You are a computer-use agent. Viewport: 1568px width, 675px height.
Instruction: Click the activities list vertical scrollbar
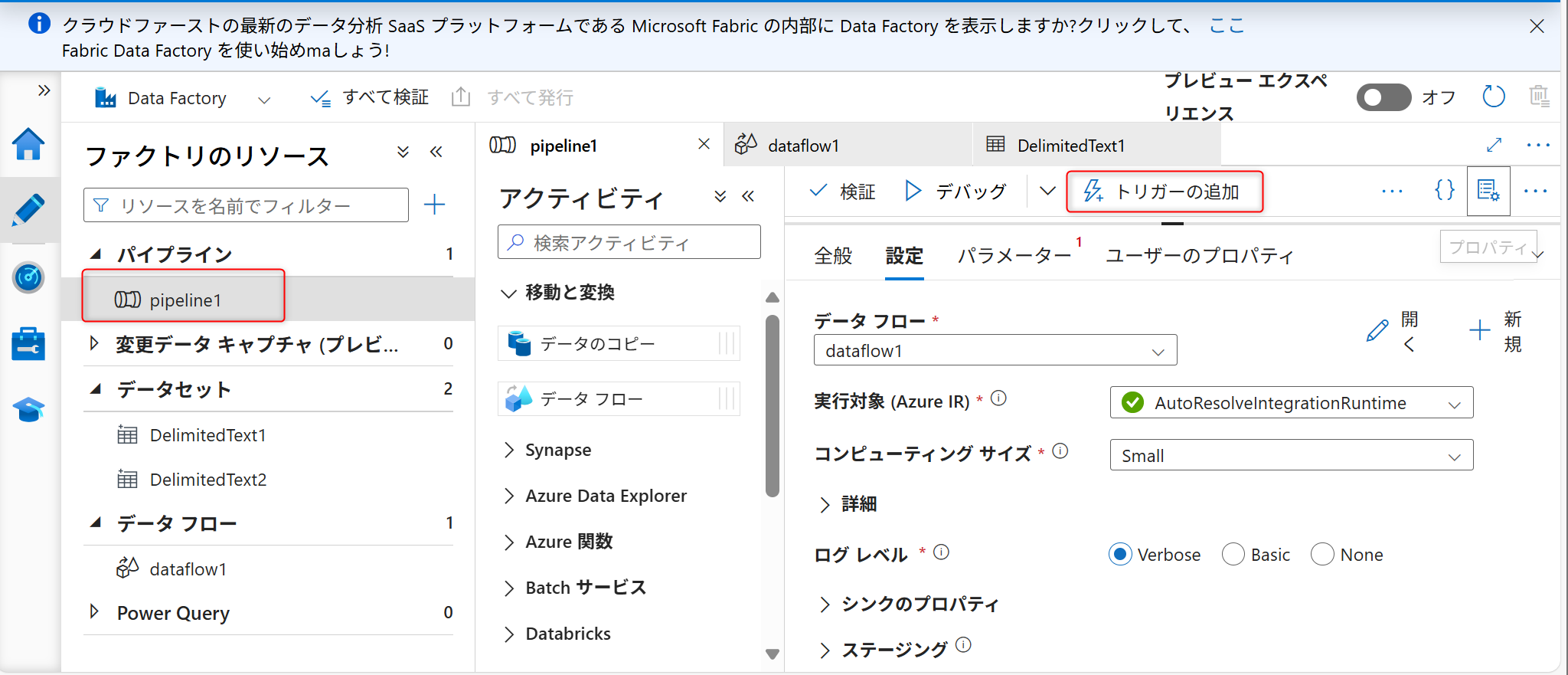772,406
